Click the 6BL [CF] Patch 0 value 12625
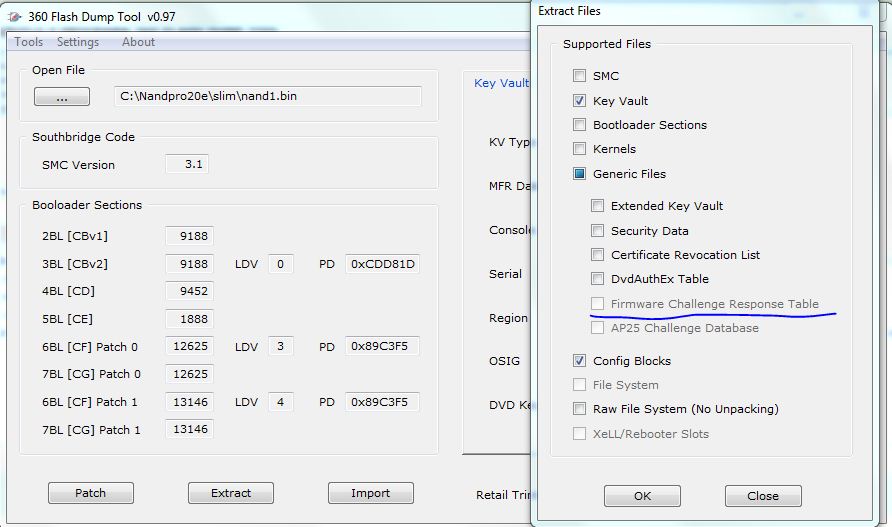The width and height of the screenshot is (892, 527). (x=189, y=346)
